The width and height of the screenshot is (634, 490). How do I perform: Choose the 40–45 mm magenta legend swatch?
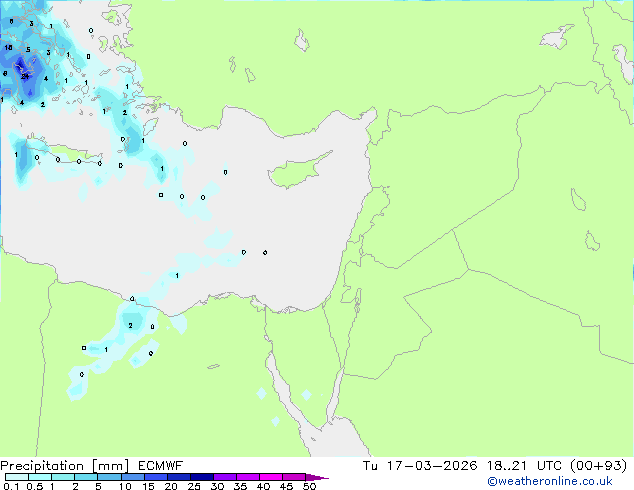coord(271,477)
